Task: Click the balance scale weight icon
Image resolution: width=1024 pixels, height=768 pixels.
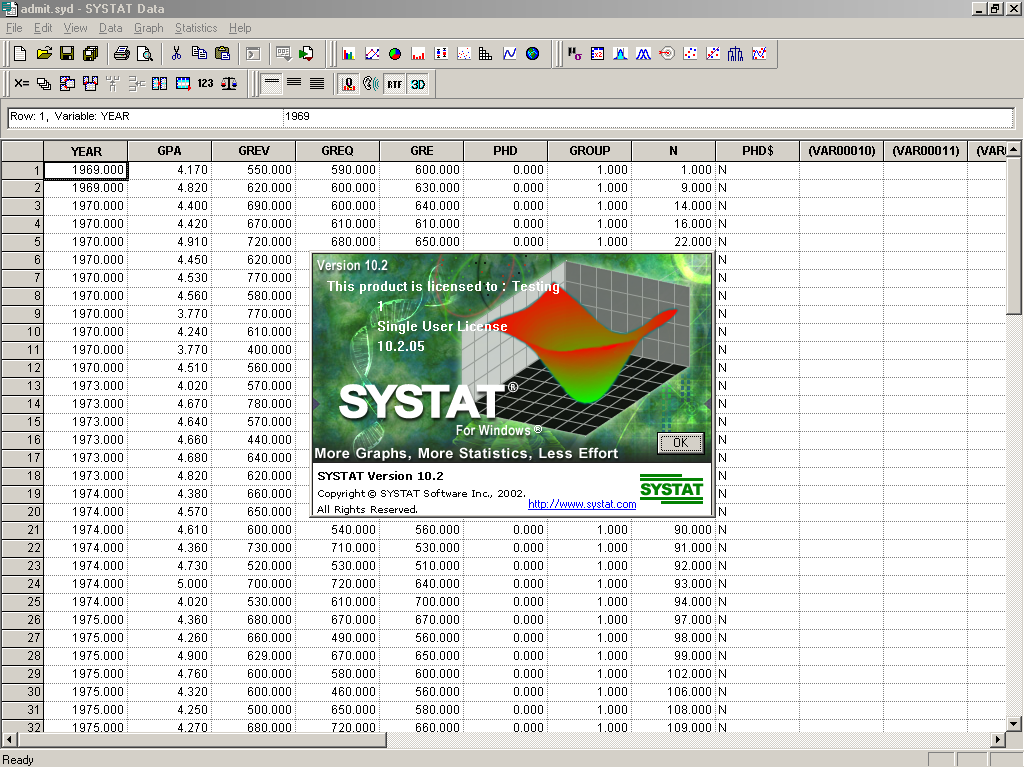Action: coord(229,84)
